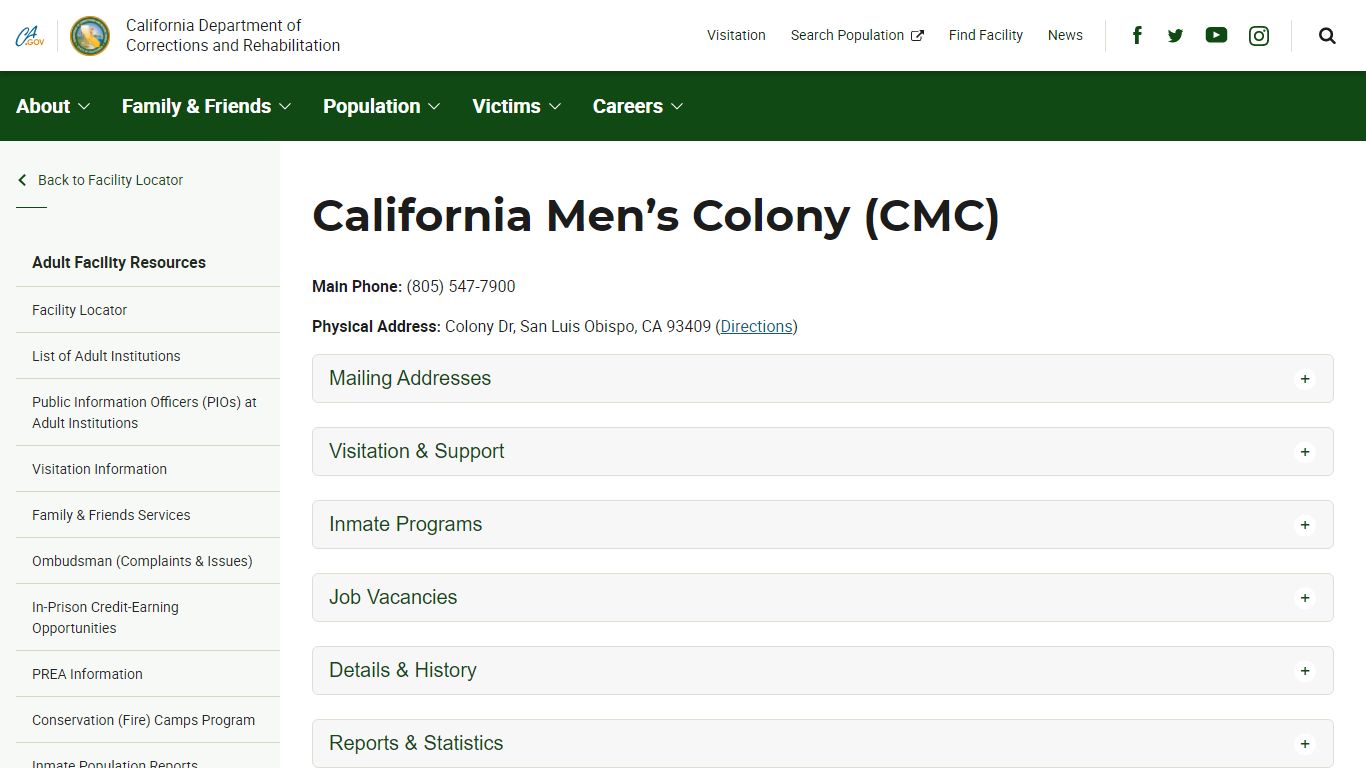
Task: Expand the Details & History accordion
Action: pyautogui.click(x=822, y=670)
